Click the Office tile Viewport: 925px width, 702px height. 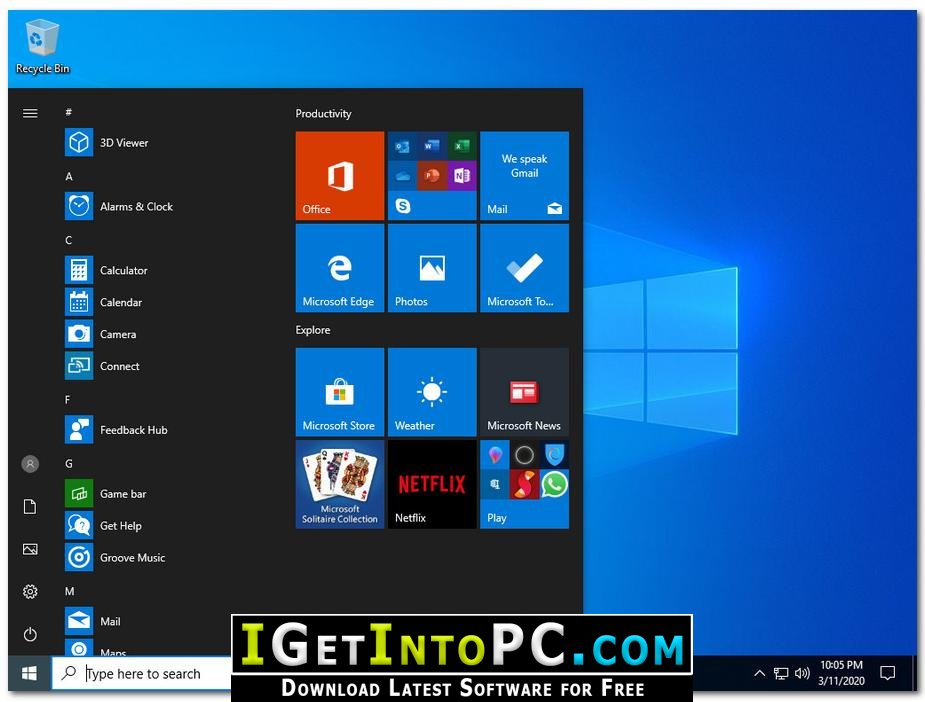tap(340, 176)
